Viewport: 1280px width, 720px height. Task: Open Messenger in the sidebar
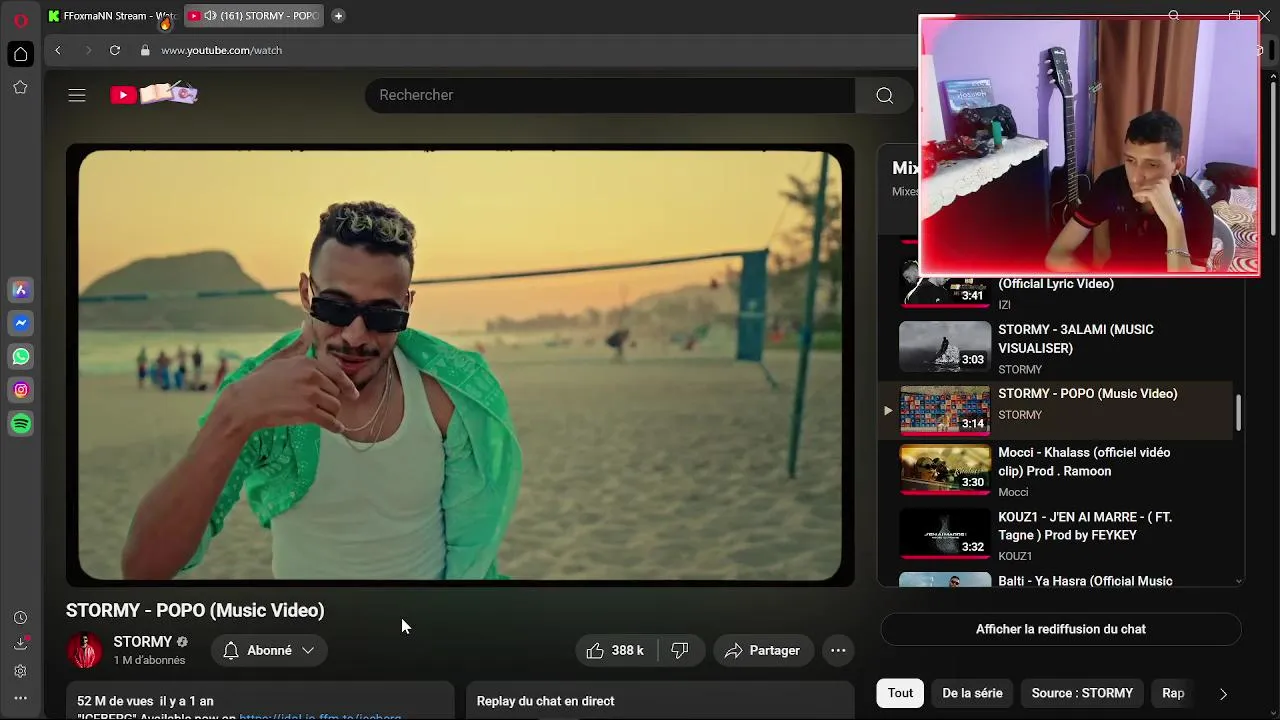tap(21, 323)
